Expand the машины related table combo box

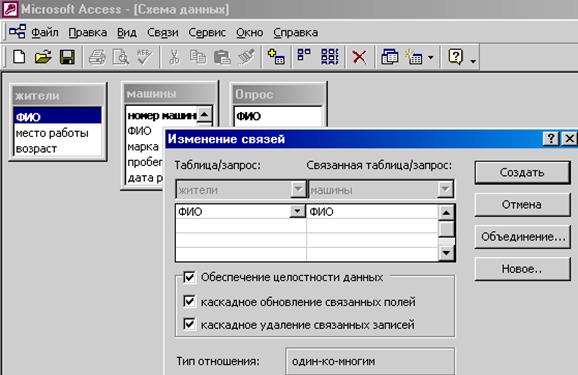coord(445,190)
